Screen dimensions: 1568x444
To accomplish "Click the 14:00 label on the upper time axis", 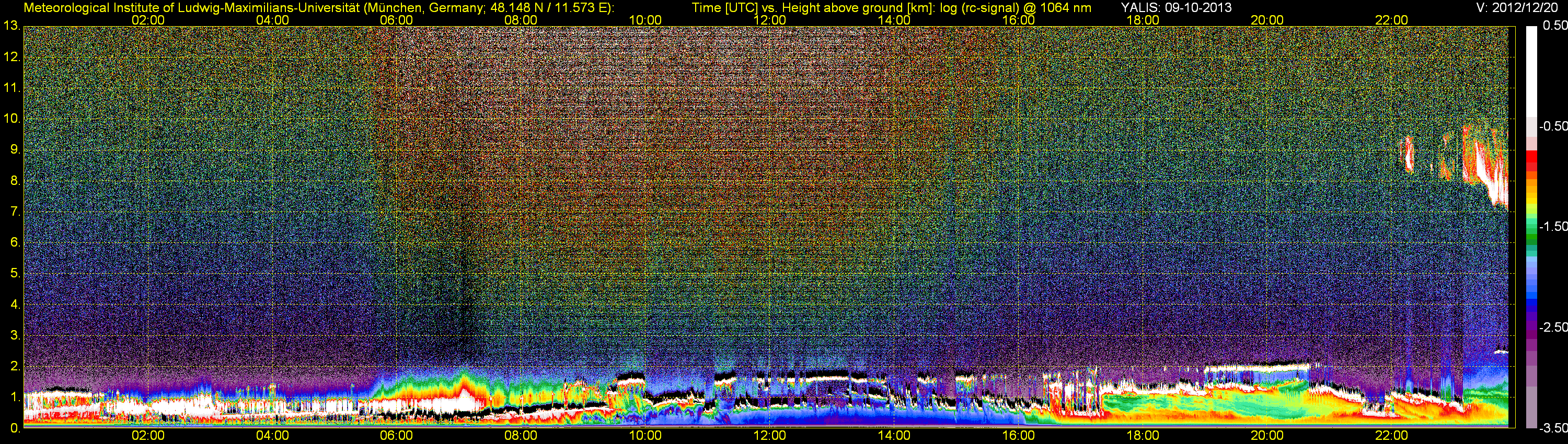I will 894,20.
